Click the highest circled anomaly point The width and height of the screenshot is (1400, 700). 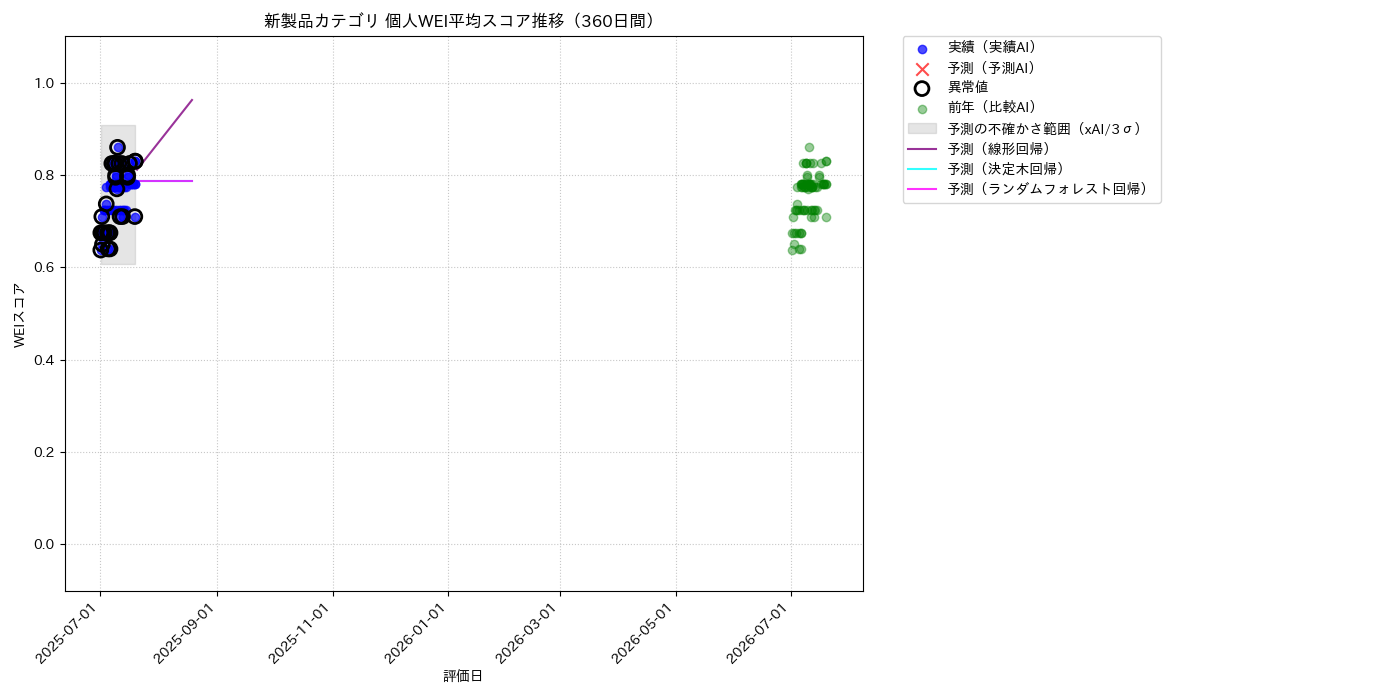(x=117, y=147)
